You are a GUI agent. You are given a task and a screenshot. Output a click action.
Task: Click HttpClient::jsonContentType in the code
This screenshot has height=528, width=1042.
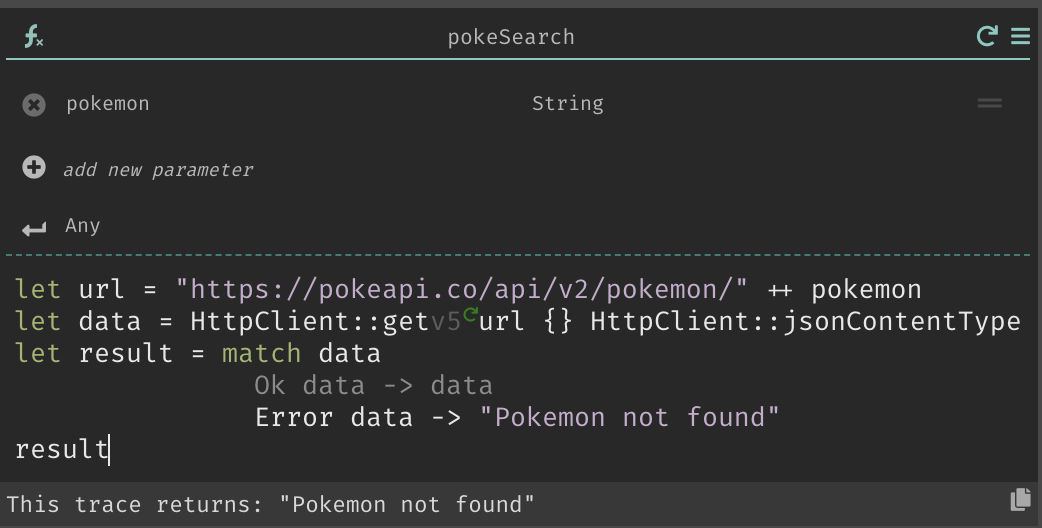coord(805,322)
